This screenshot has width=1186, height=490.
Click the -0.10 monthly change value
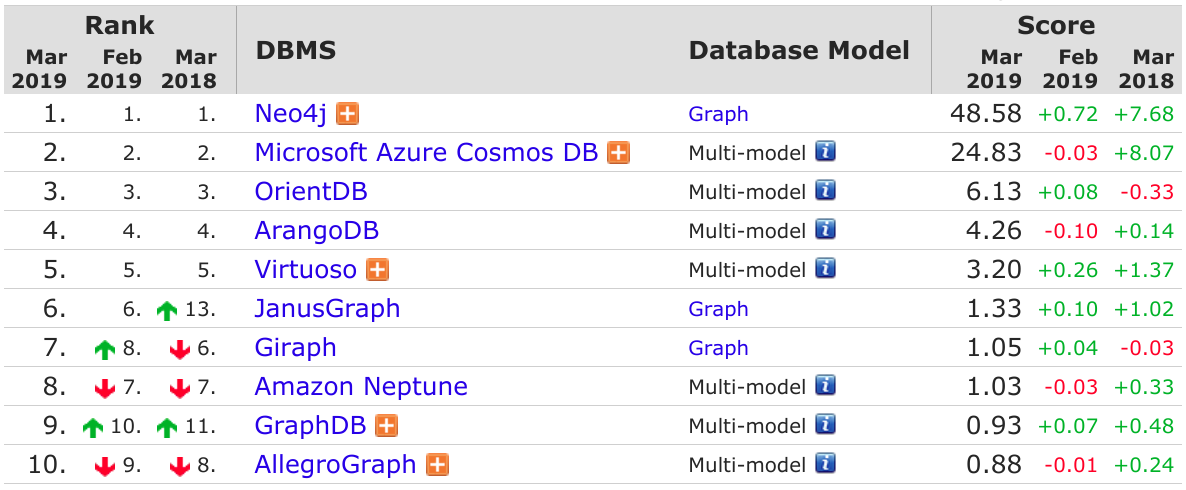(1070, 231)
